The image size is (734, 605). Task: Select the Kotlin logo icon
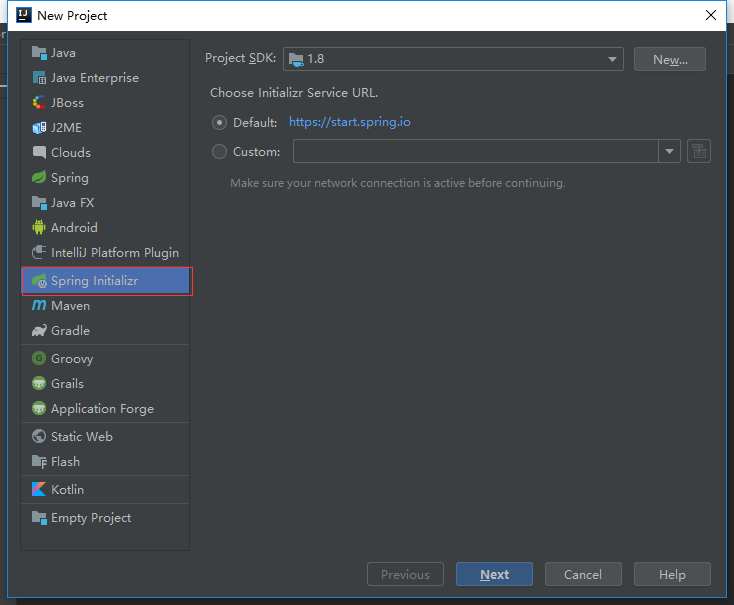(39, 489)
